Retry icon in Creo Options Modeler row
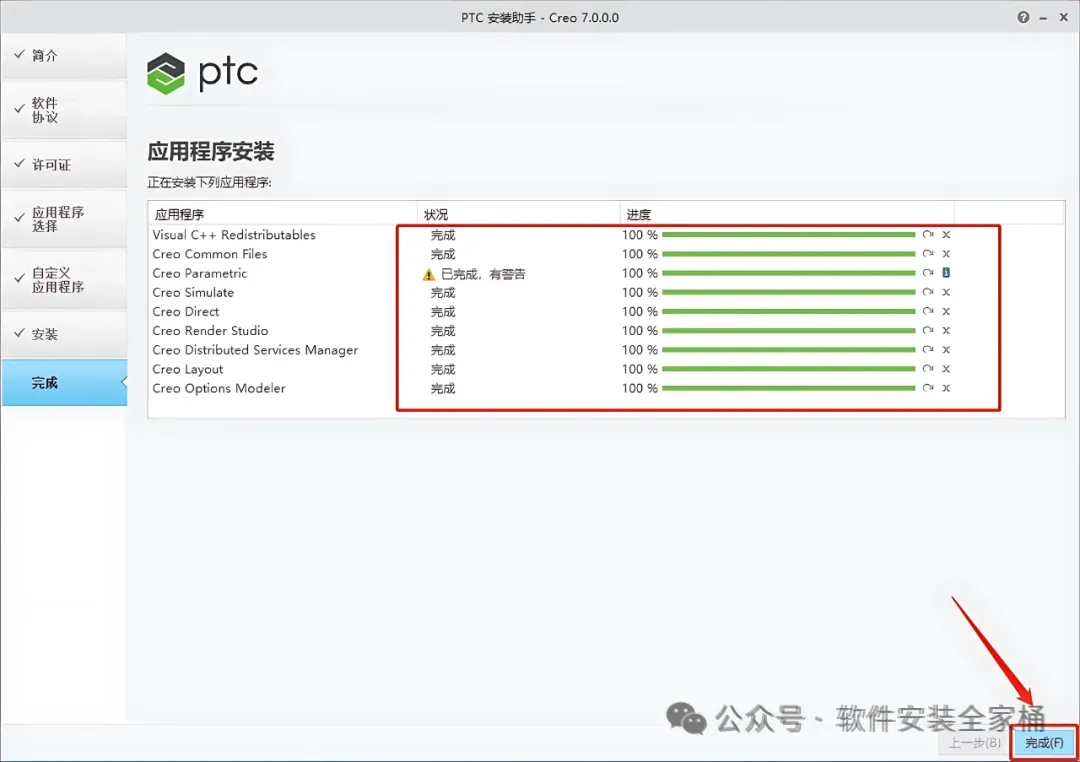The image size is (1080, 762). click(928, 388)
